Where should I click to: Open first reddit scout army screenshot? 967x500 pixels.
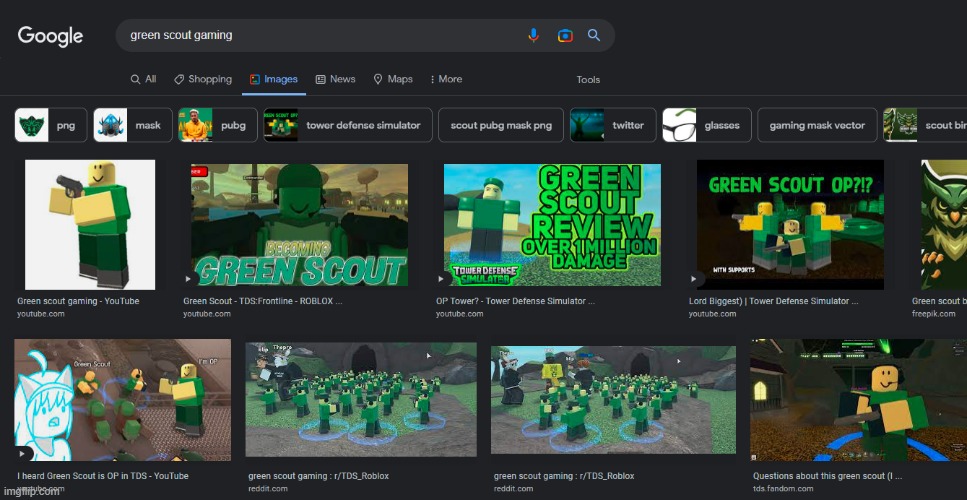pyautogui.click(x=361, y=400)
